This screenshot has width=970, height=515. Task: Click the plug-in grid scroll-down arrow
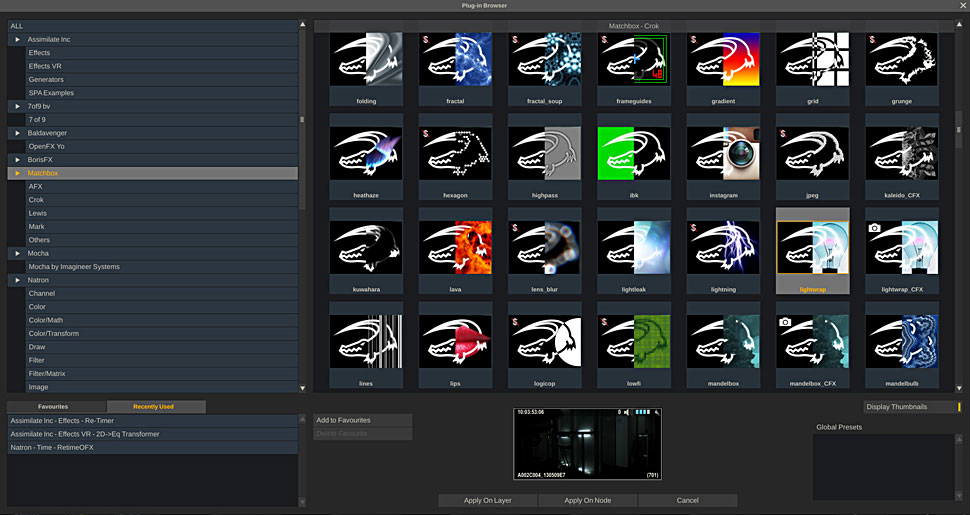pyautogui.click(x=959, y=388)
